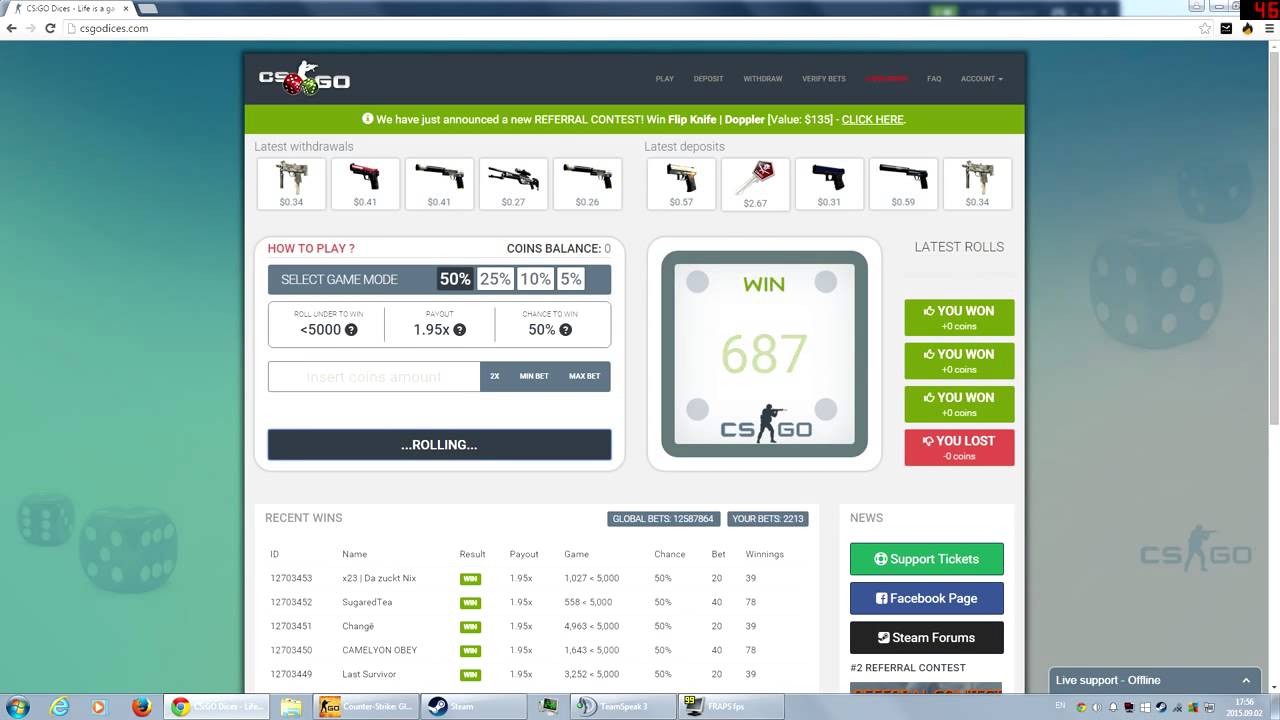
Task: Open the Steam Forums button
Action: [x=926, y=637]
